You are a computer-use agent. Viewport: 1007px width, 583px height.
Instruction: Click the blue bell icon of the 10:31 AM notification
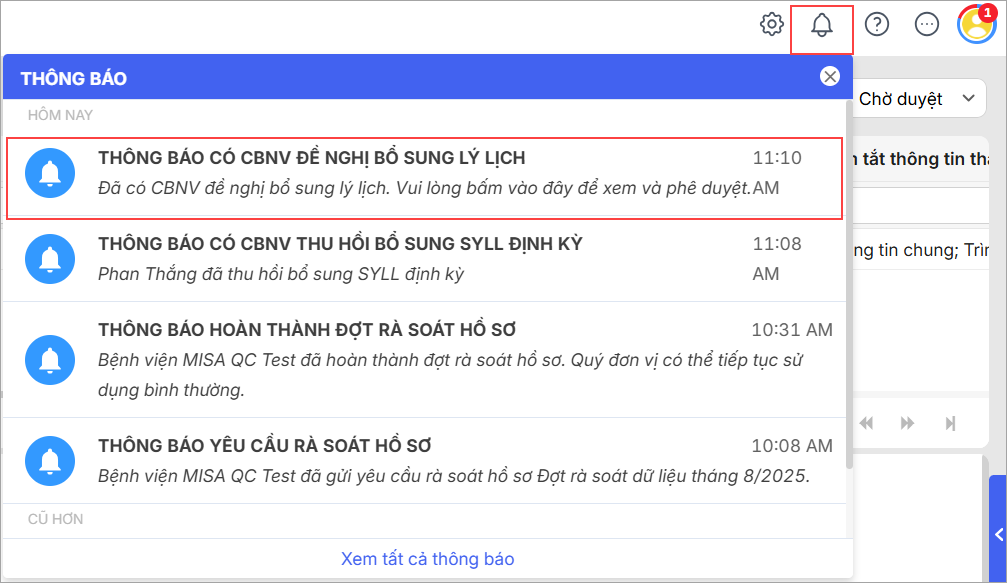[x=49, y=358]
